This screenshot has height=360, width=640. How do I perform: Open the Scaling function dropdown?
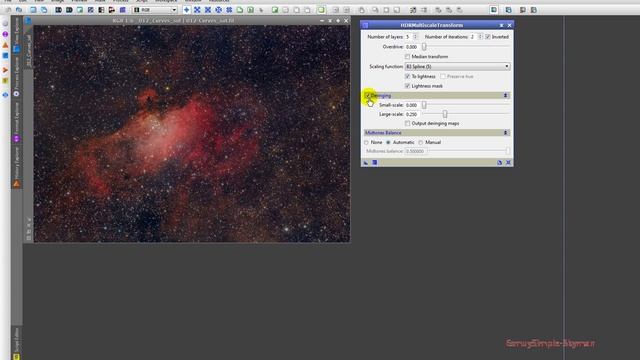point(457,67)
